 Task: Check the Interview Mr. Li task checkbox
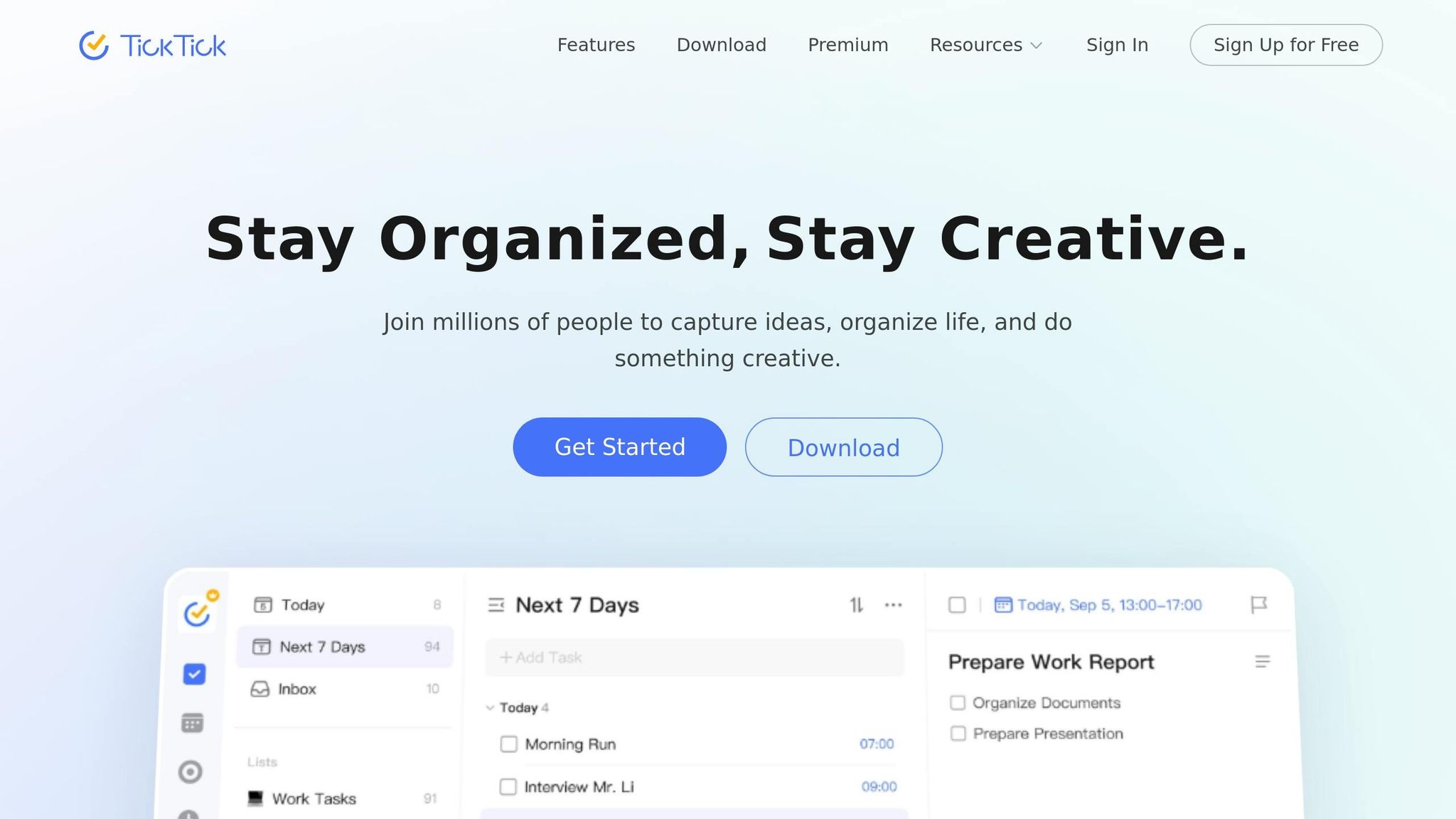point(508,787)
